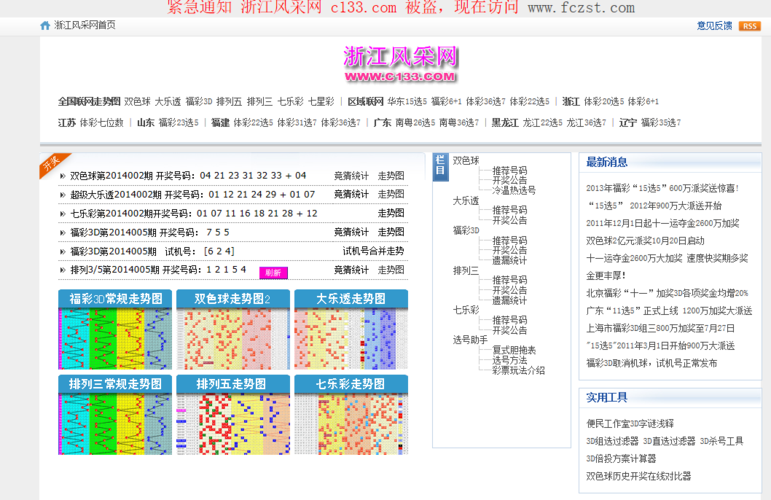771x500 pixels.
Task: Click the pink 刷新 refresh button
Action: [273, 272]
